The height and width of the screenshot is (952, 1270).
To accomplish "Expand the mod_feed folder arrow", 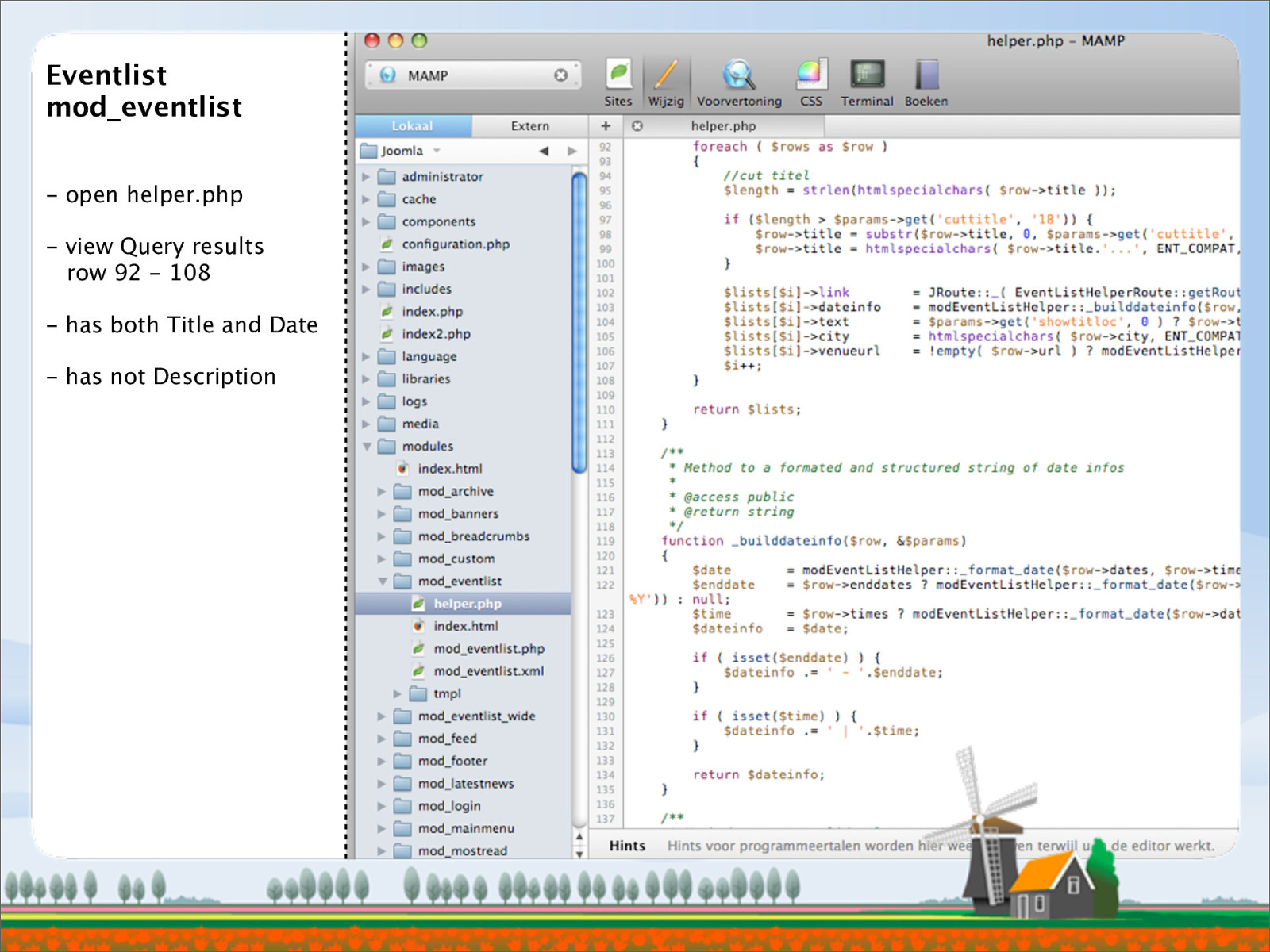I will coord(382,739).
